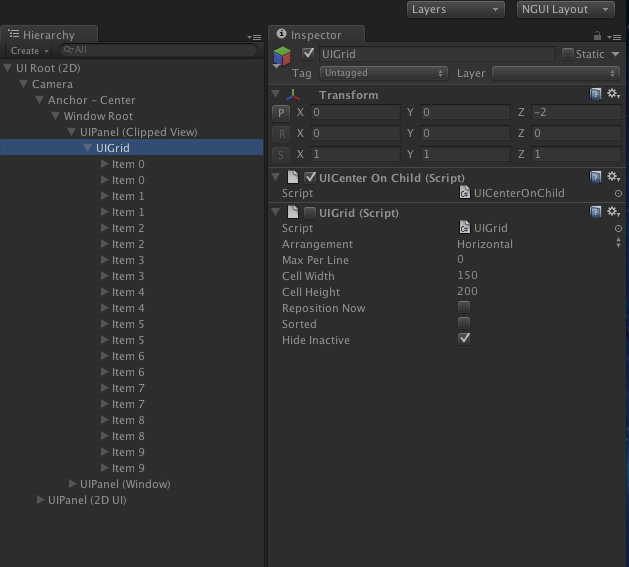
Task: Open the Tag dropdown showing Untagged
Action: click(383, 73)
